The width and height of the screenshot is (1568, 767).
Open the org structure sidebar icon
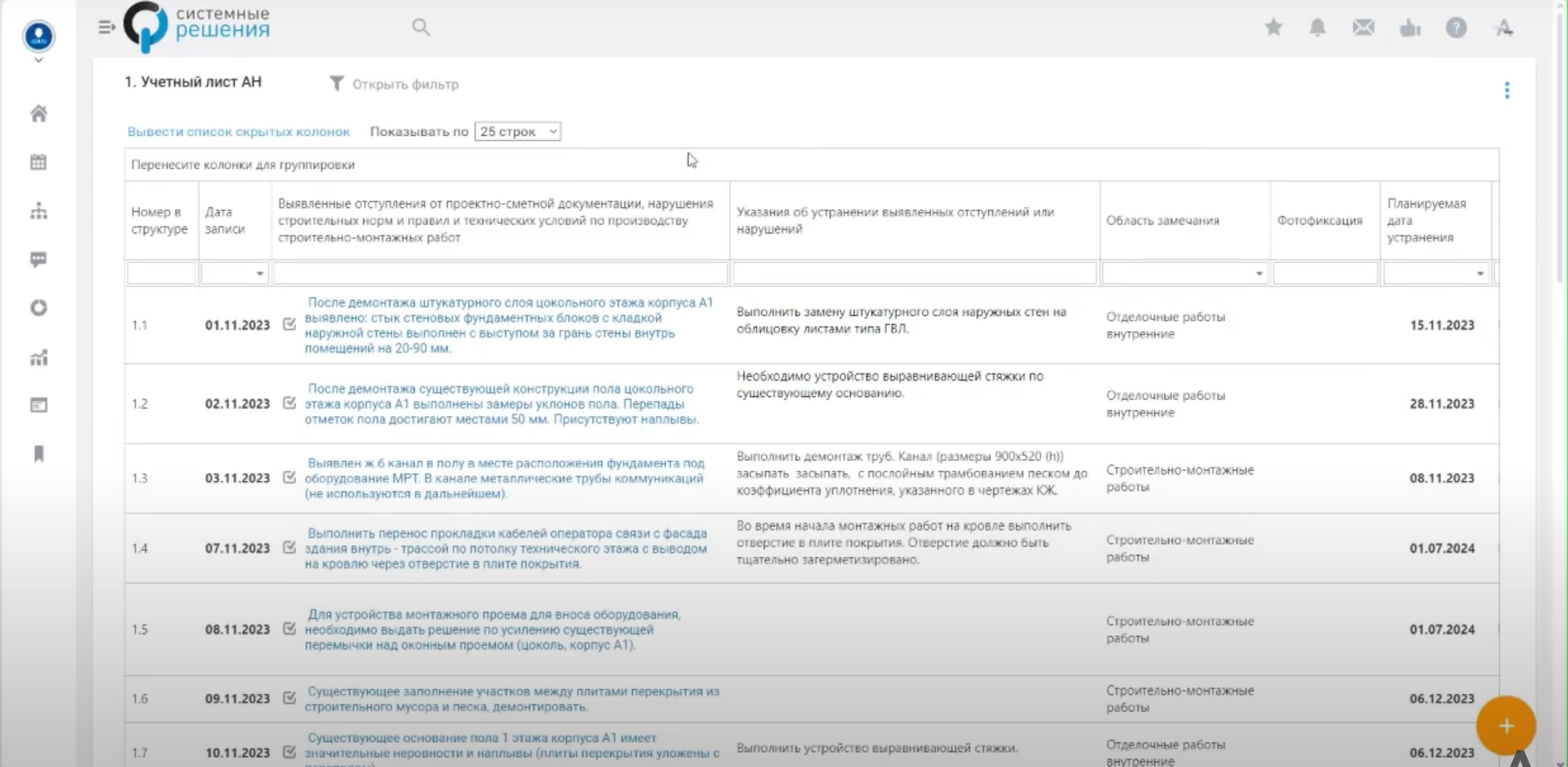pyautogui.click(x=38, y=211)
